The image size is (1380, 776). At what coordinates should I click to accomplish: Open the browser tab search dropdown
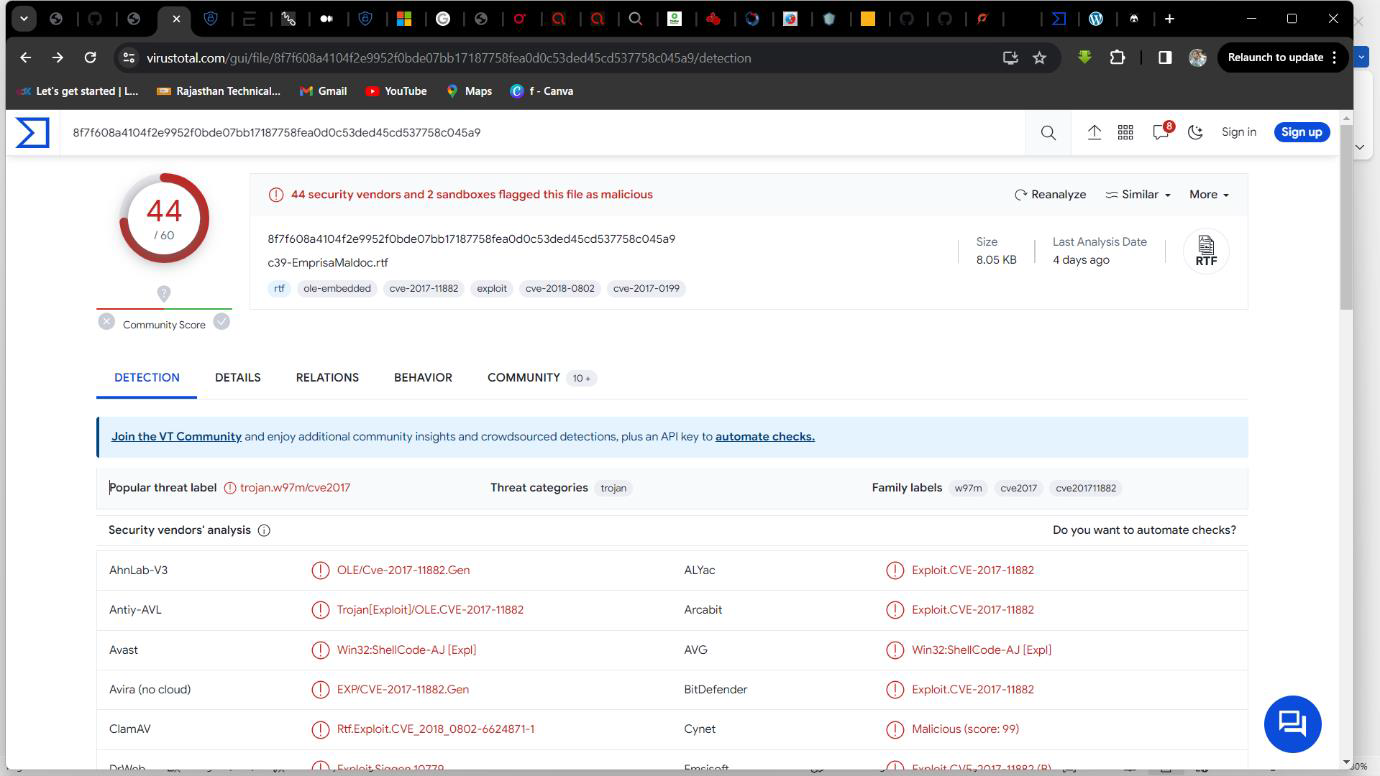click(x=23, y=18)
